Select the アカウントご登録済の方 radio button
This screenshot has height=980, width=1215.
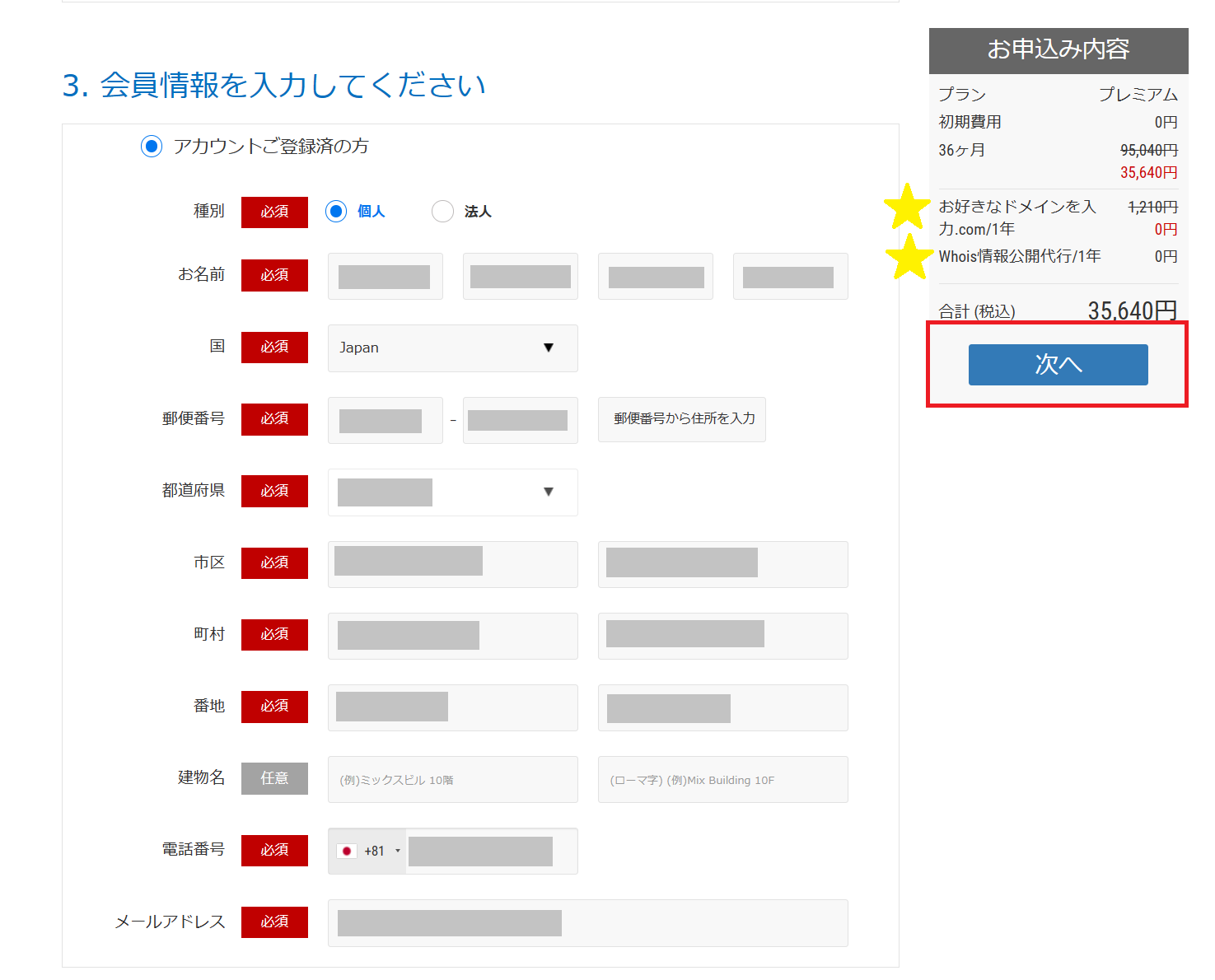click(x=152, y=147)
